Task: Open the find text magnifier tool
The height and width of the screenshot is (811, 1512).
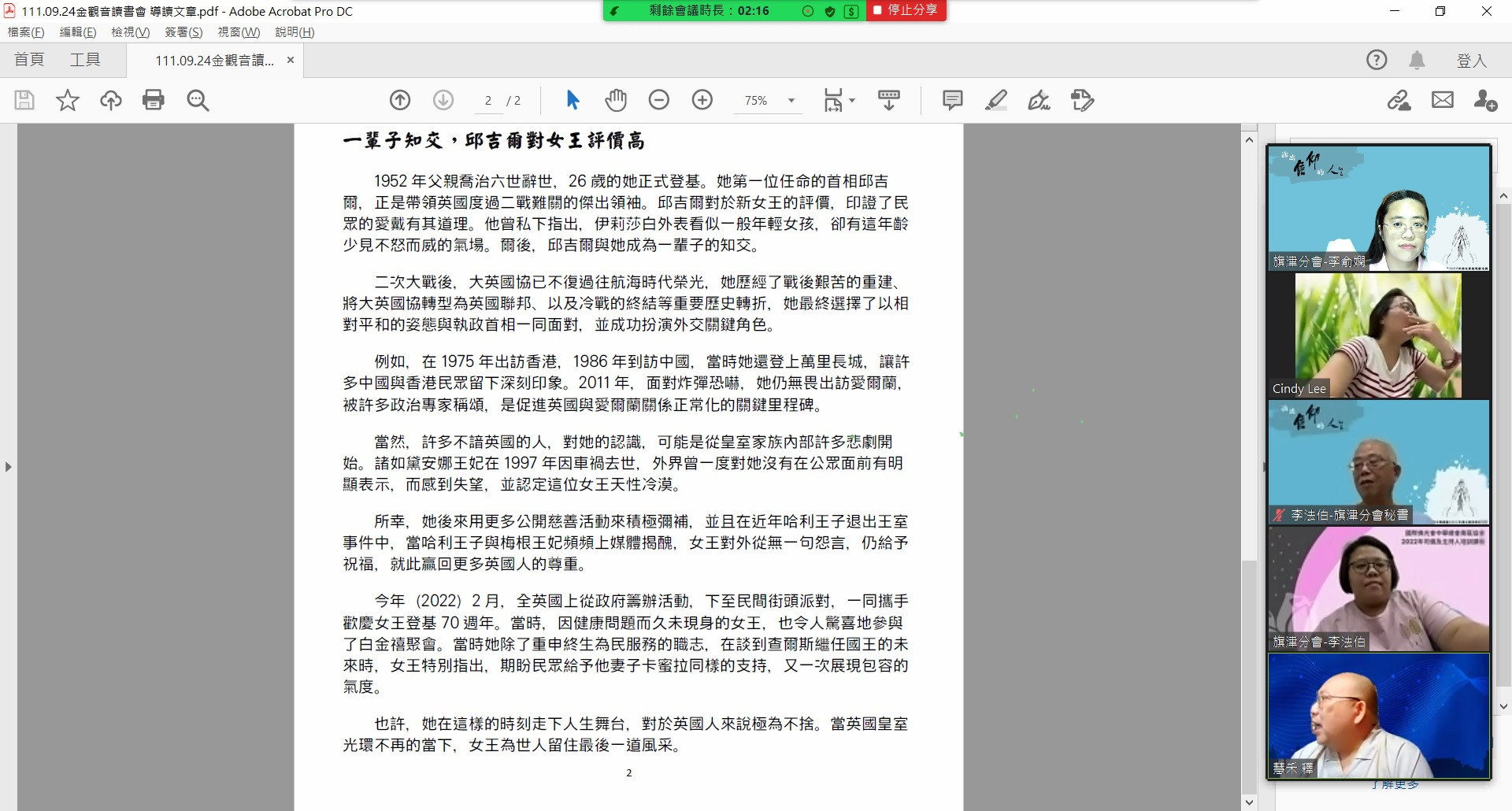Action: pyautogui.click(x=198, y=100)
